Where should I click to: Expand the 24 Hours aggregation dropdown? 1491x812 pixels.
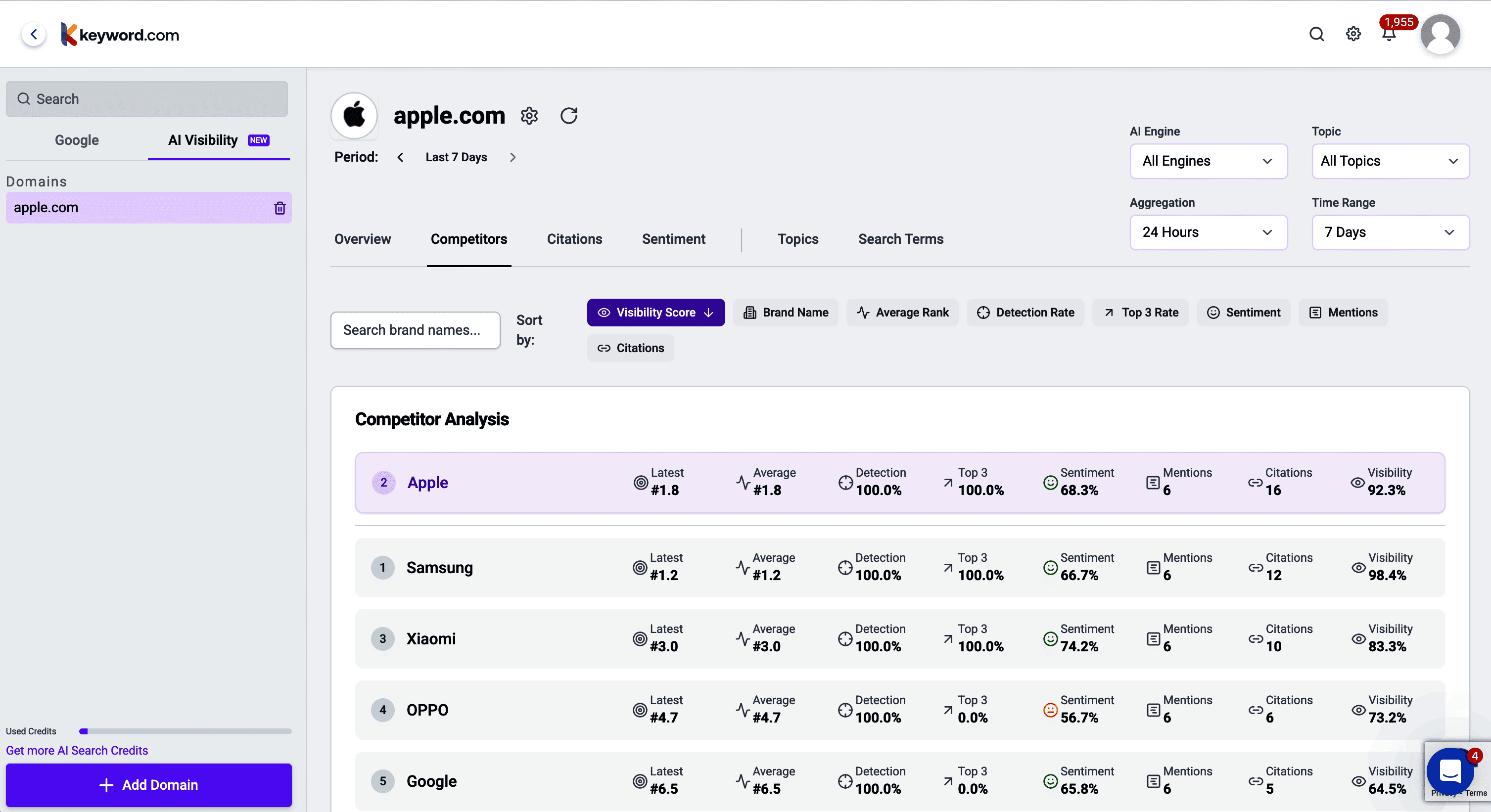[1208, 232]
